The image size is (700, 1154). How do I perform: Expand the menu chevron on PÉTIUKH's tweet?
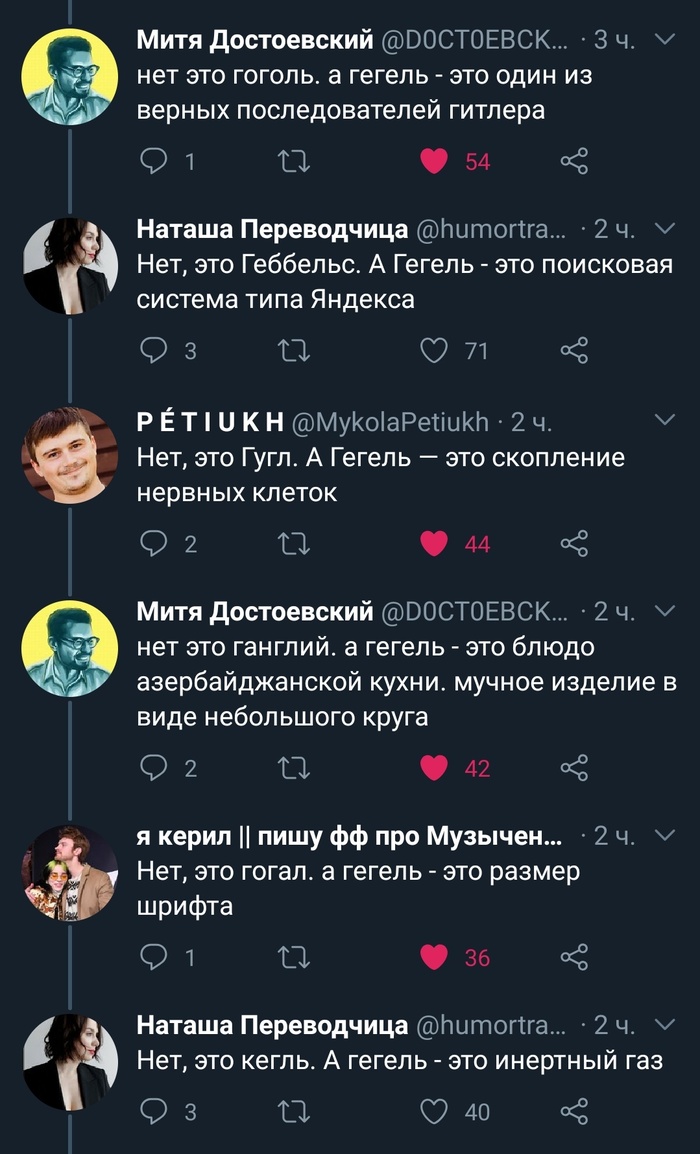[x=664, y=421]
